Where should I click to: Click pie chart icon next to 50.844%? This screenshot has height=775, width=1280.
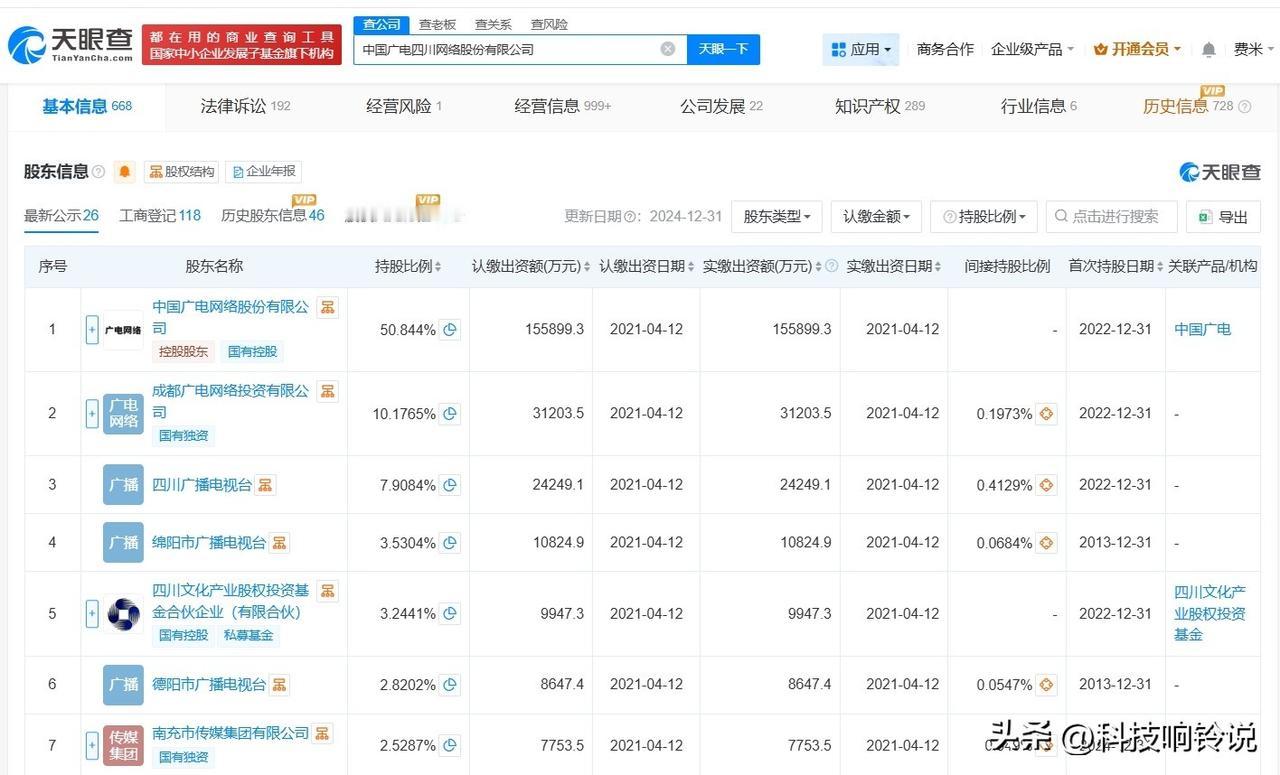[x=450, y=329]
